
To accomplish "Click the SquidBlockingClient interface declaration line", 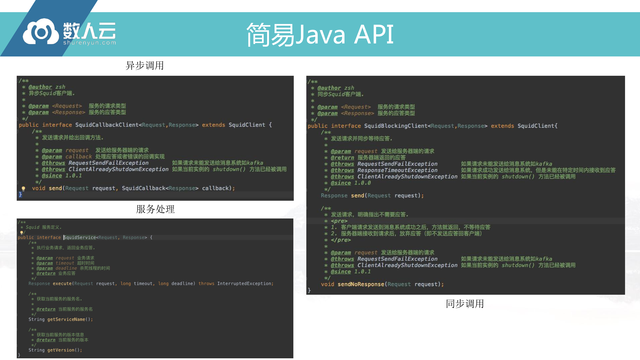I will [x=432, y=126].
